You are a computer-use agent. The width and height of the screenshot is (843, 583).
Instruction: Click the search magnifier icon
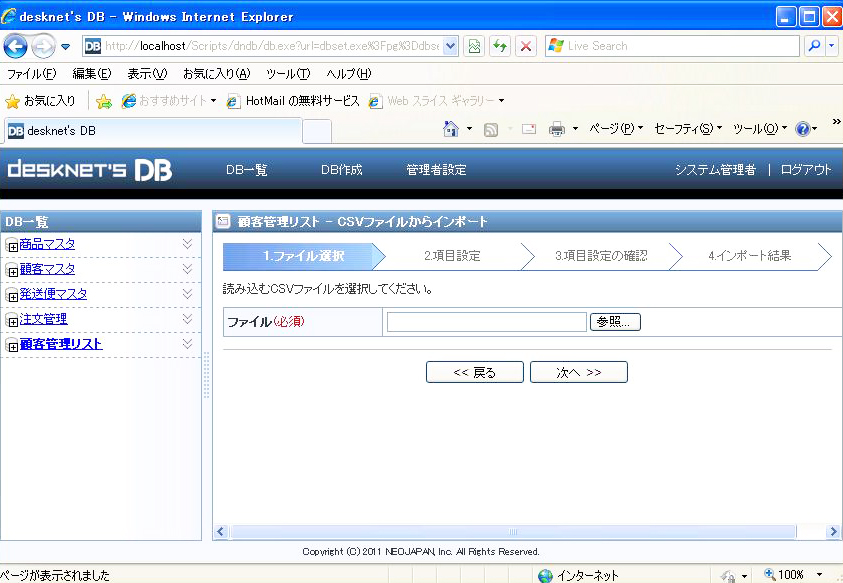[x=814, y=46]
